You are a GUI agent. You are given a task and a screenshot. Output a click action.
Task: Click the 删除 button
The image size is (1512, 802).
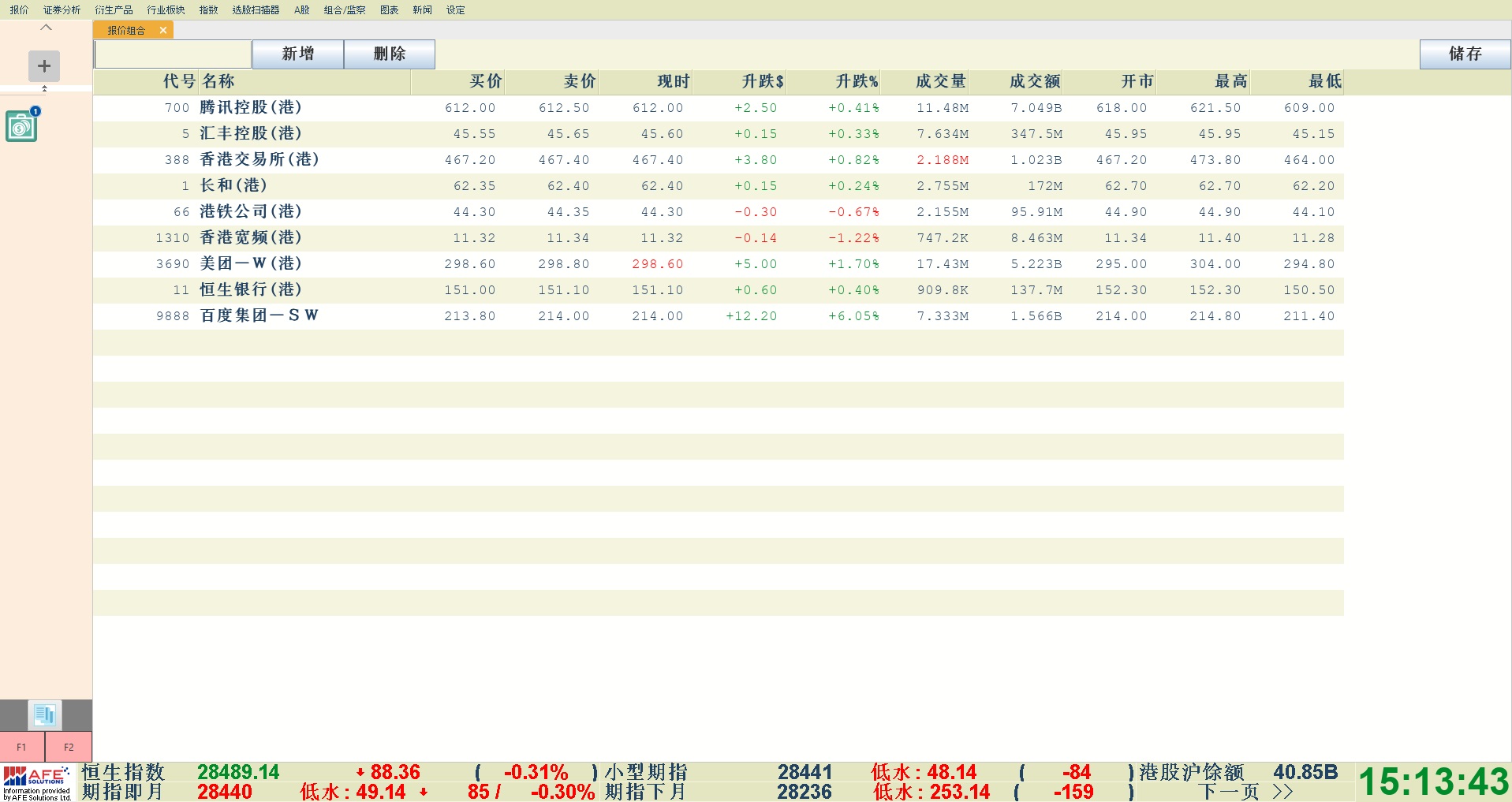coord(390,54)
